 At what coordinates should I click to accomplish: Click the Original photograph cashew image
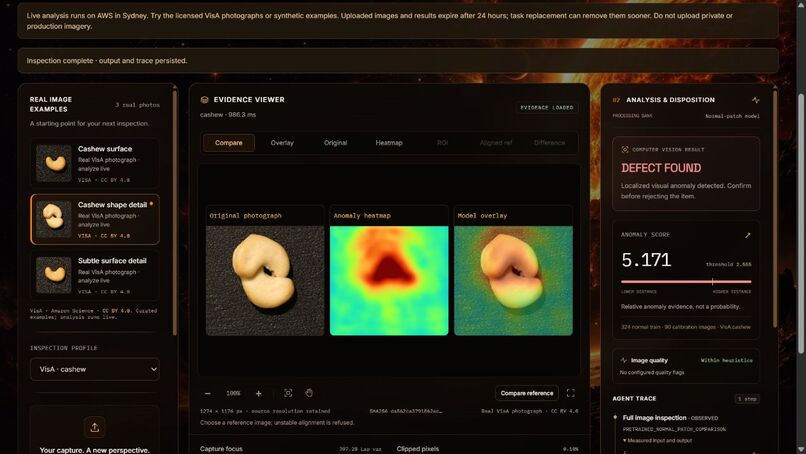[265, 281]
